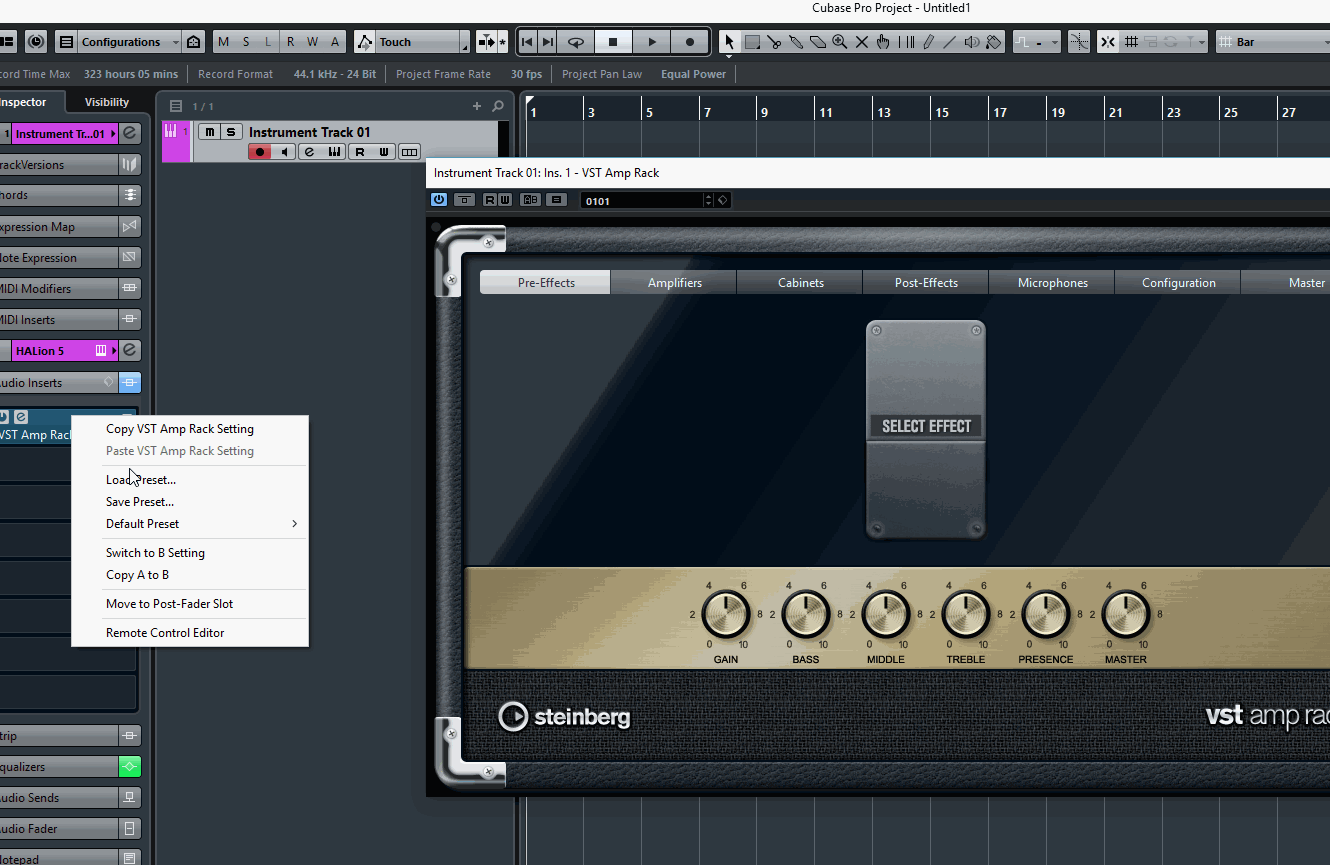Toggle global Mute state button M
Screen dimensions: 1330x865
[x=223, y=42]
